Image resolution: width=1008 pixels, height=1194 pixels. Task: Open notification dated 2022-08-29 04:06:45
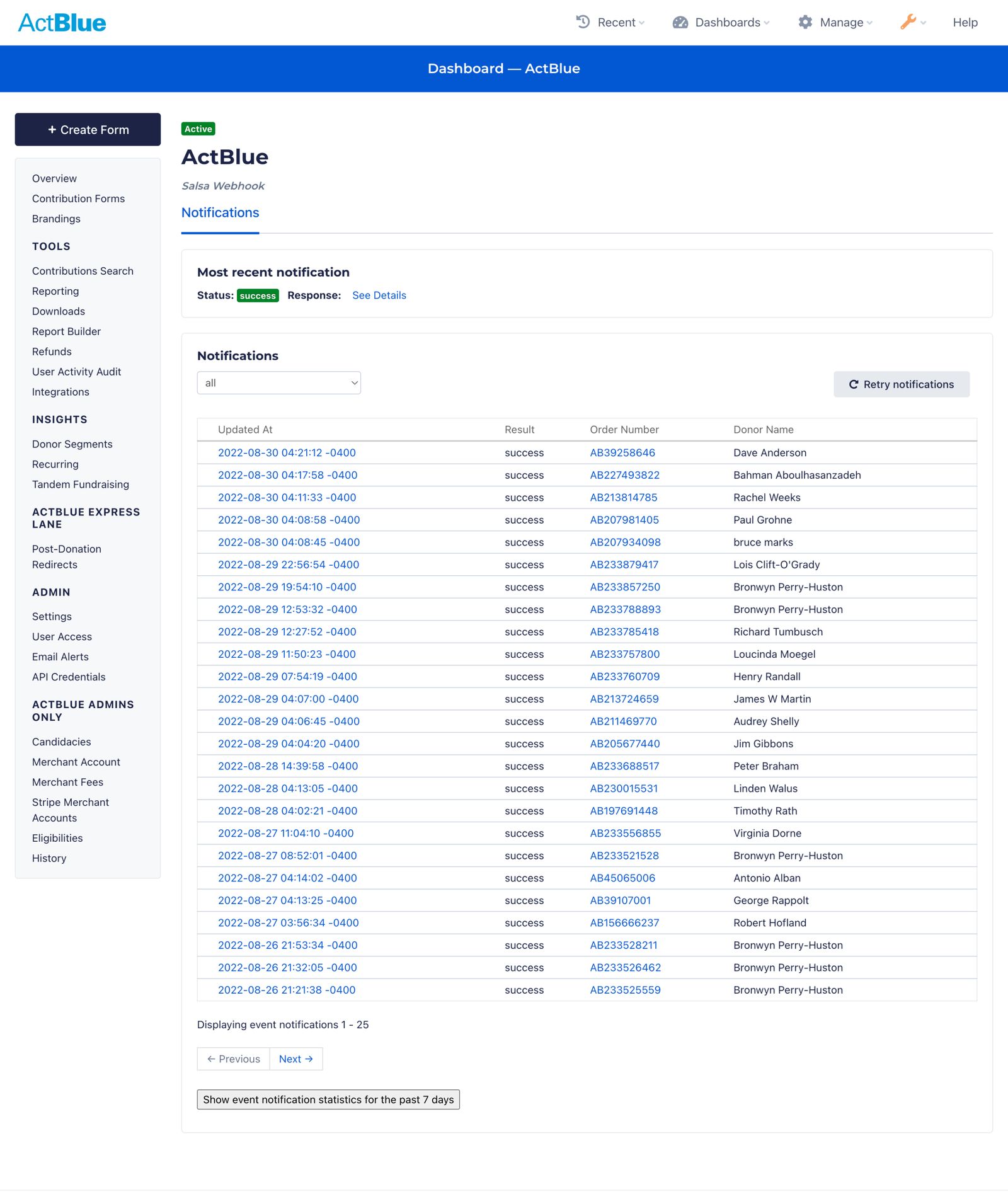[289, 721]
